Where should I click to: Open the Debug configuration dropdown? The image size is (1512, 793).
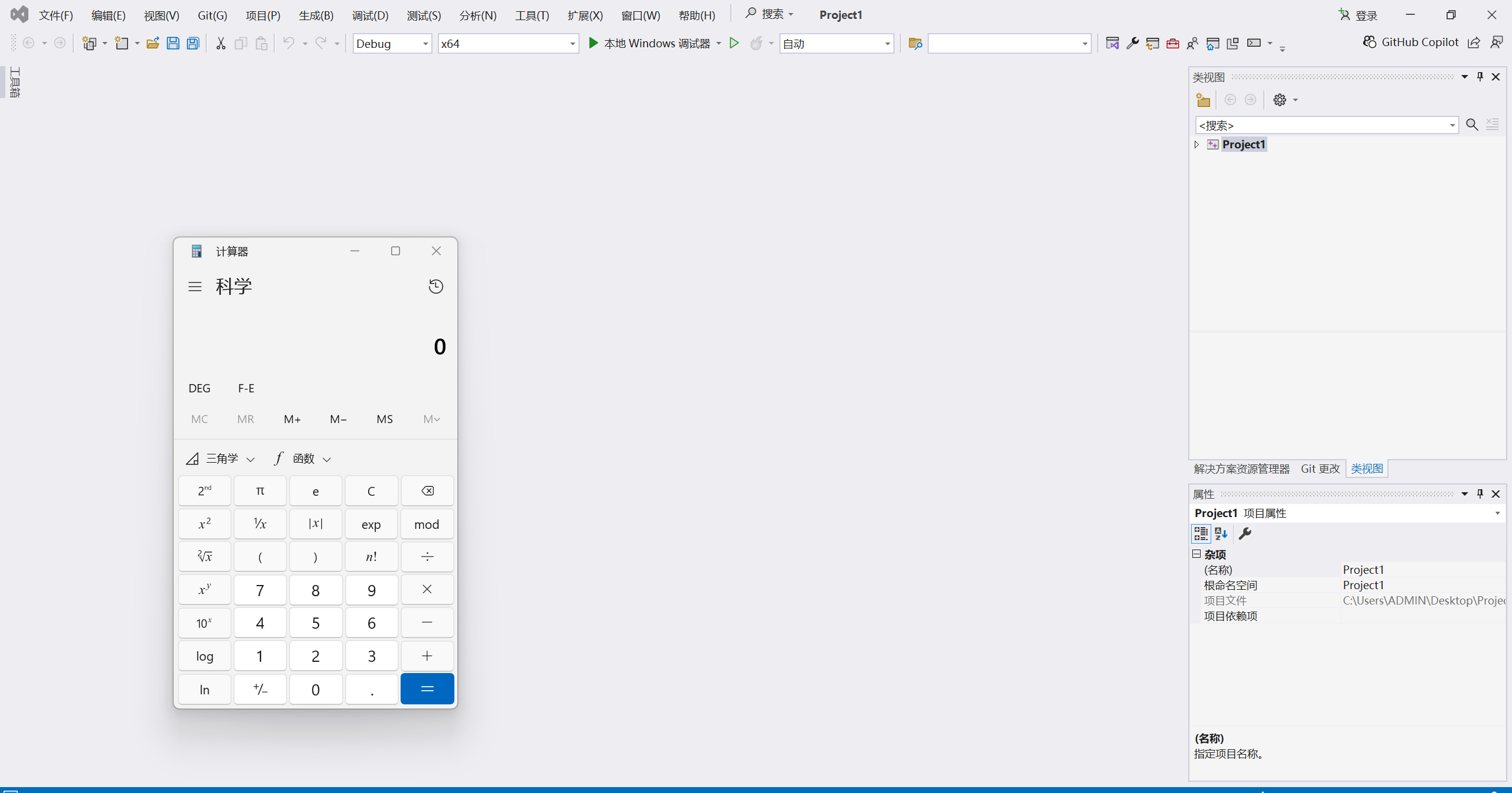(x=392, y=44)
